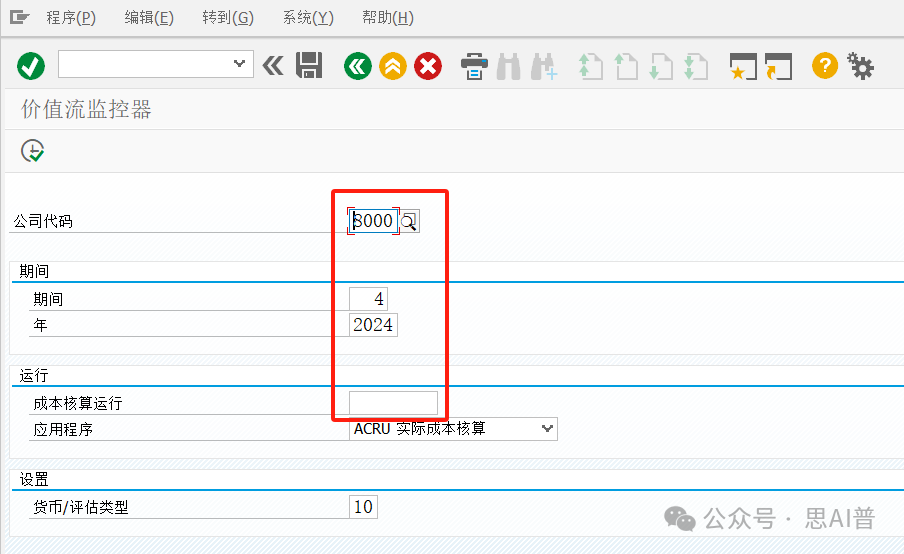Image resolution: width=904 pixels, height=554 pixels.
Task: Click the empty 成本核算运行 field
Action: point(393,402)
